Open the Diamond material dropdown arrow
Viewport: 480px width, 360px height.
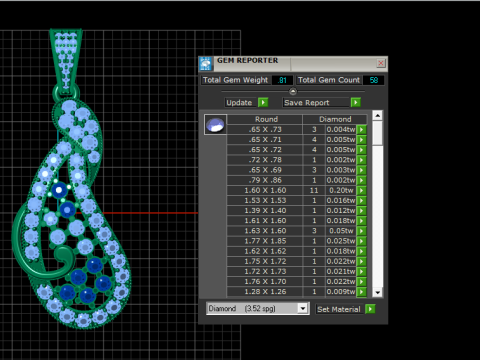pyautogui.click(x=303, y=309)
